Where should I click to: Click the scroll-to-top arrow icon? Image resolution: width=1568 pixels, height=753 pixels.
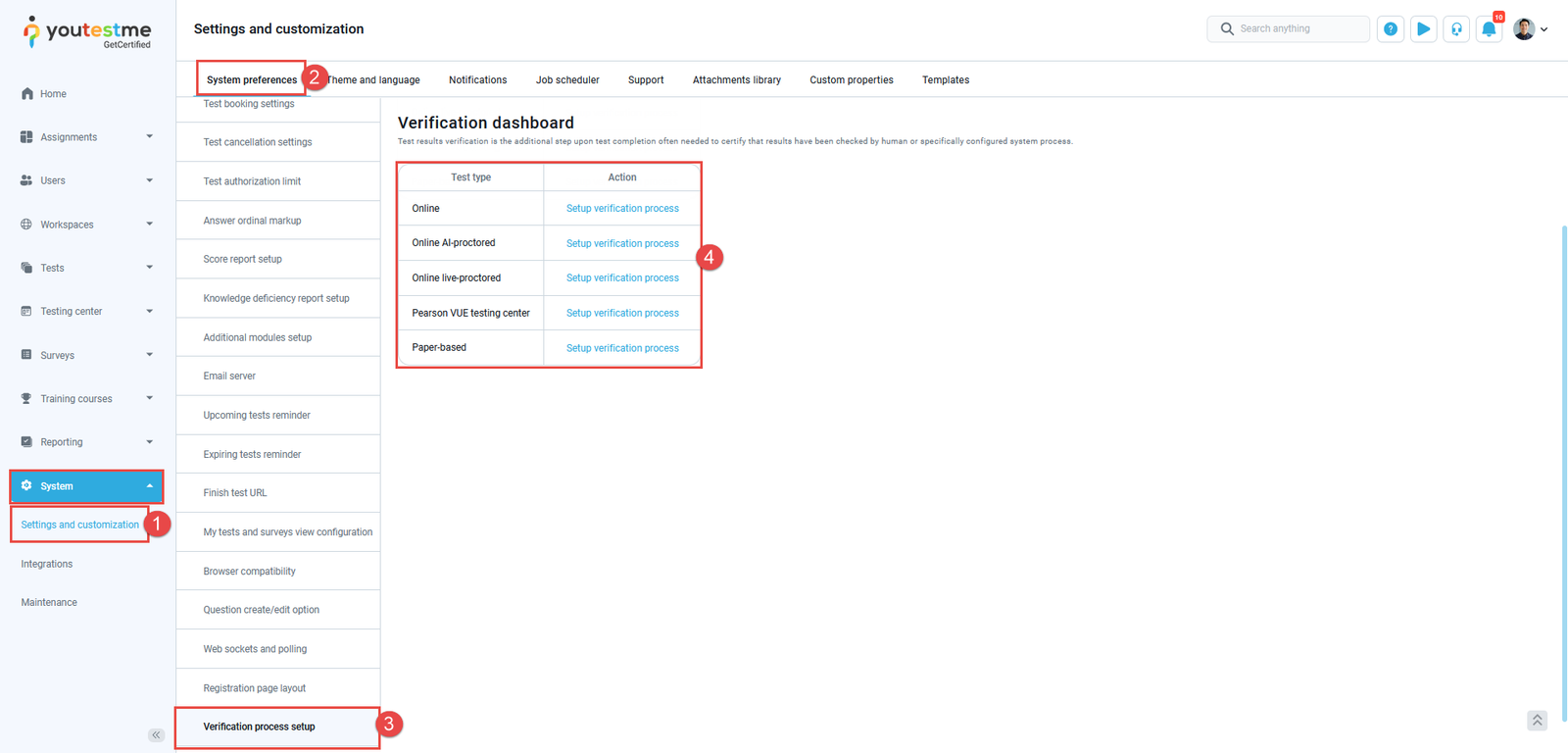pos(1537,721)
